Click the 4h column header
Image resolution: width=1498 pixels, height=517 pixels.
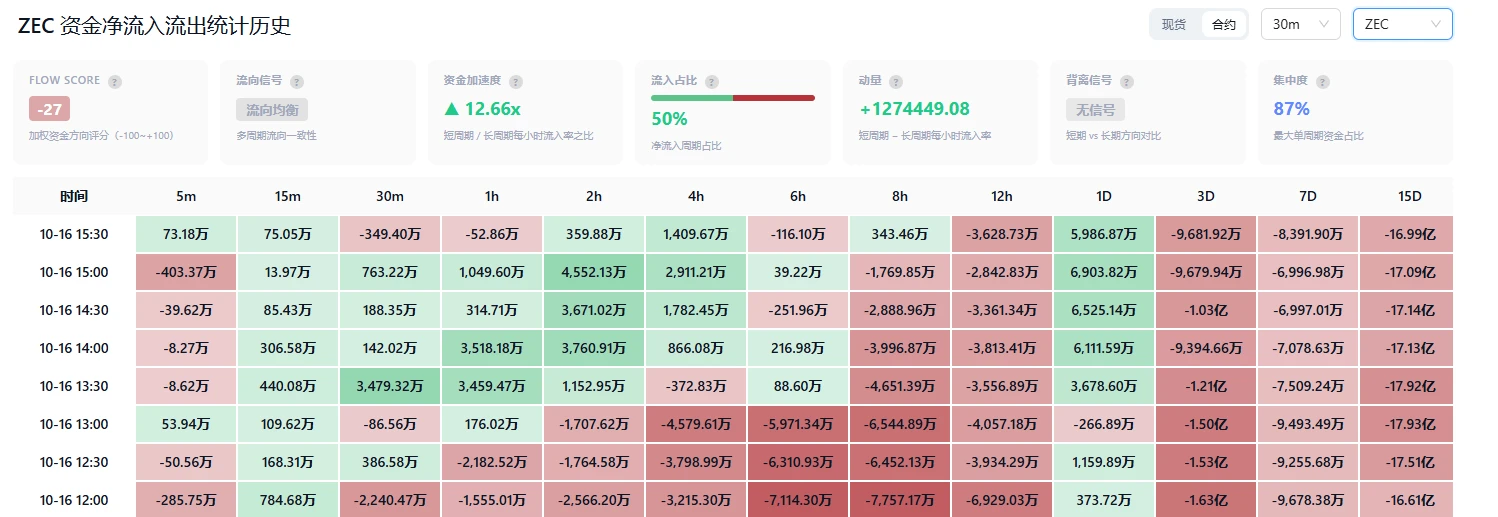[x=696, y=196]
